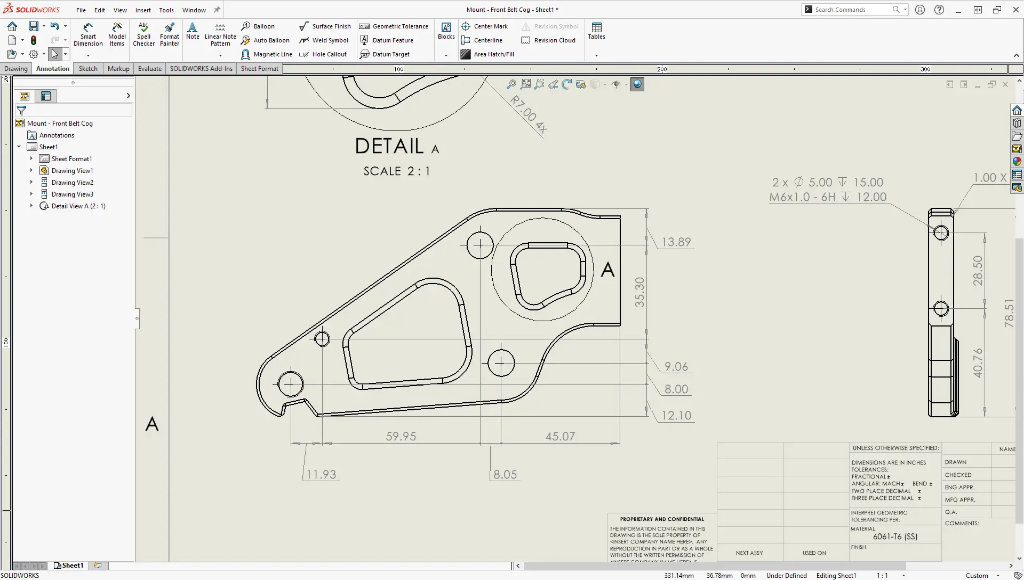The width and height of the screenshot is (1024, 580).
Task: Open the SOLIDWORKS Add-Ins tab
Action: (x=201, y=69)
